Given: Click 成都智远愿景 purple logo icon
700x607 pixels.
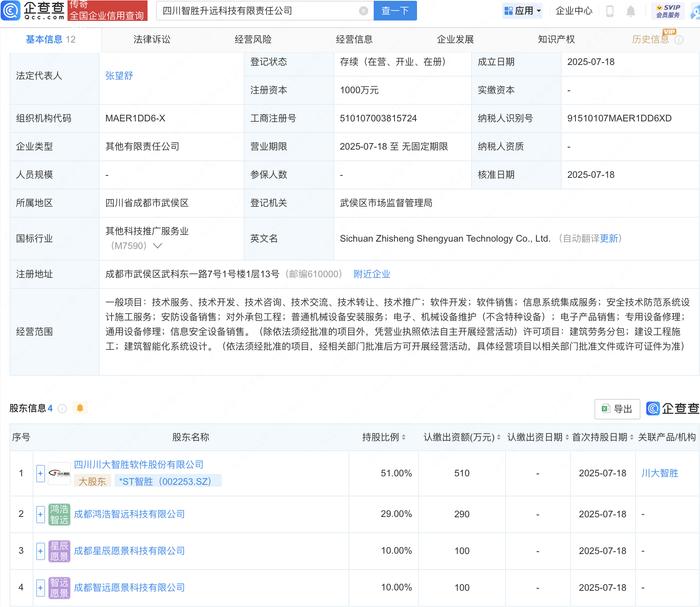Looking at the screenshot, I should 59,587.
